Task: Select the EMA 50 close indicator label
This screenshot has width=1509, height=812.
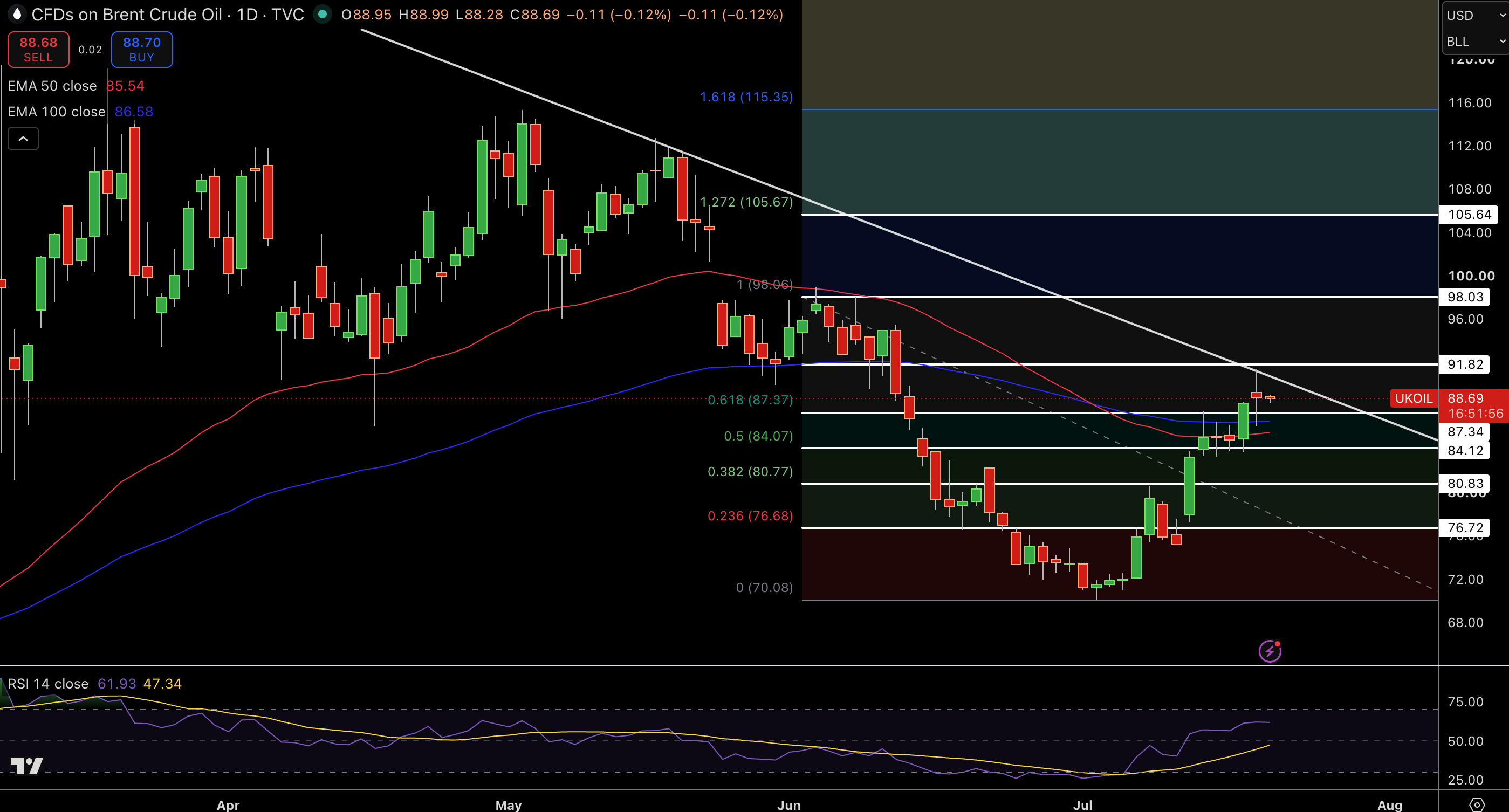Action: pos(52,86)
